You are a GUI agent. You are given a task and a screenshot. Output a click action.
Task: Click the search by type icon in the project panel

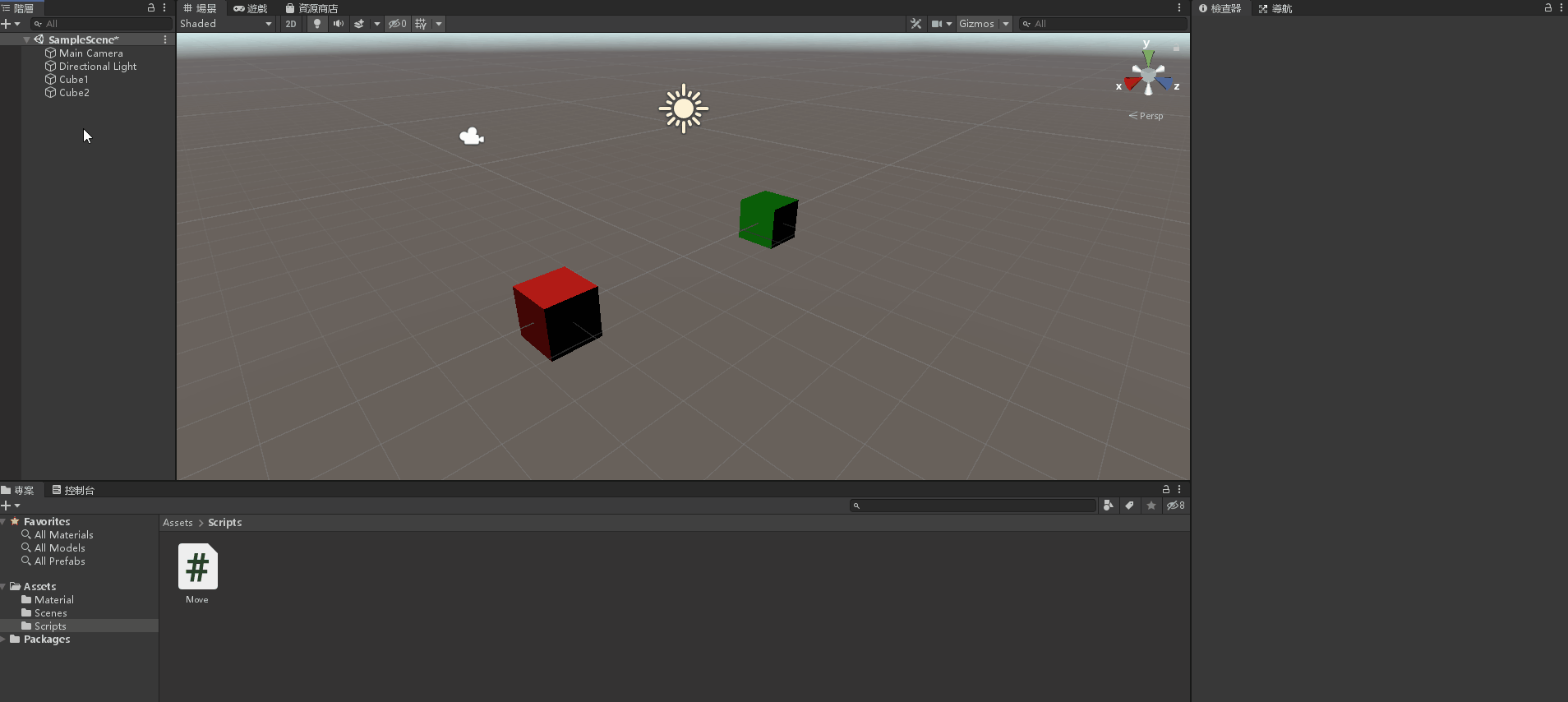point(1108,506)
